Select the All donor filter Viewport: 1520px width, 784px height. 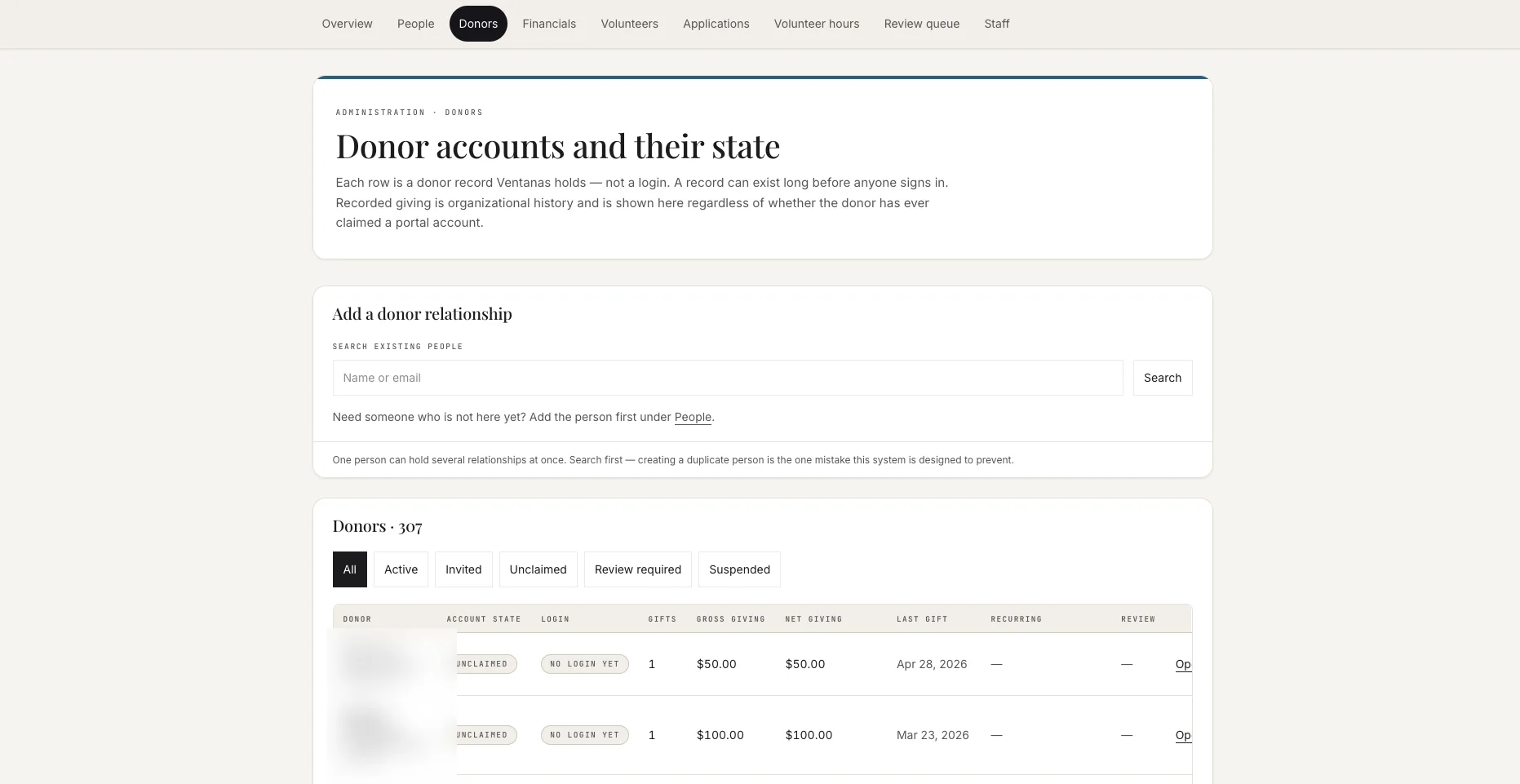(350, 569)
